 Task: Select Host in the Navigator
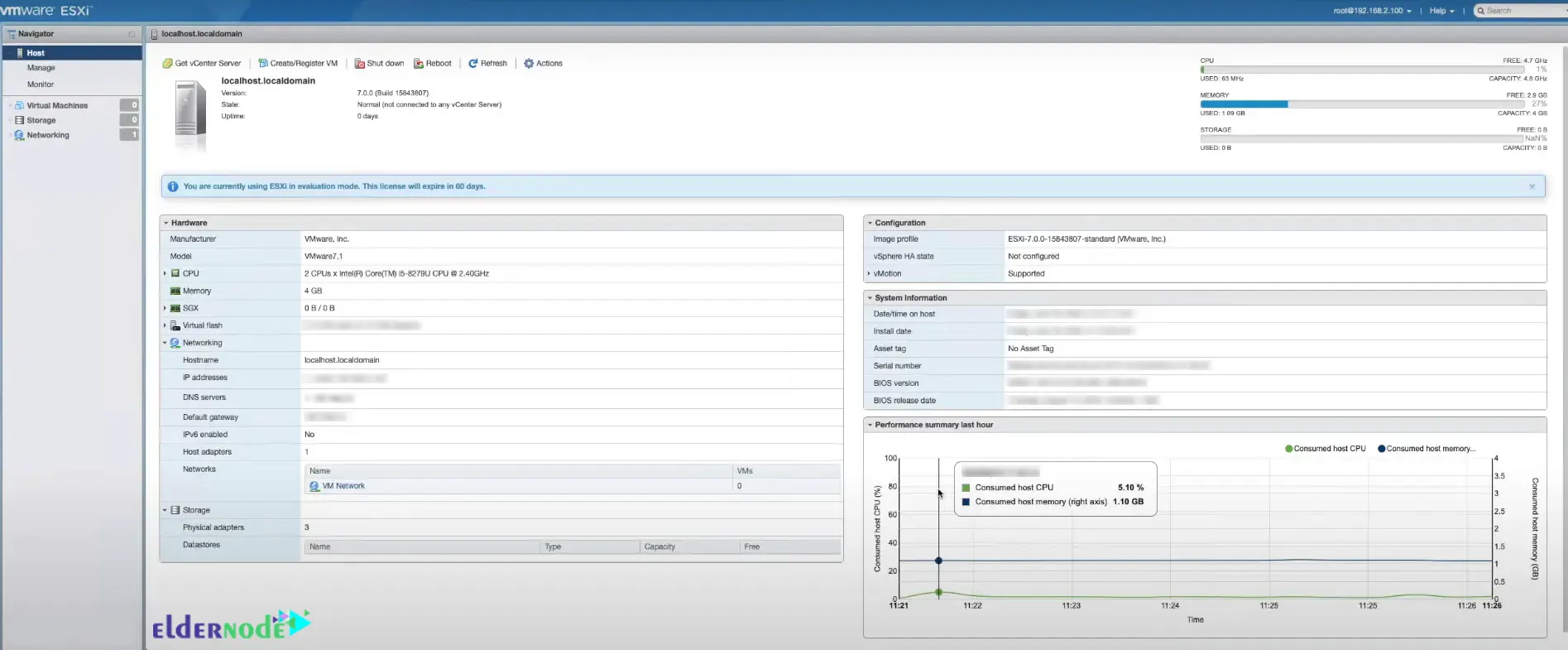point(72,52)
